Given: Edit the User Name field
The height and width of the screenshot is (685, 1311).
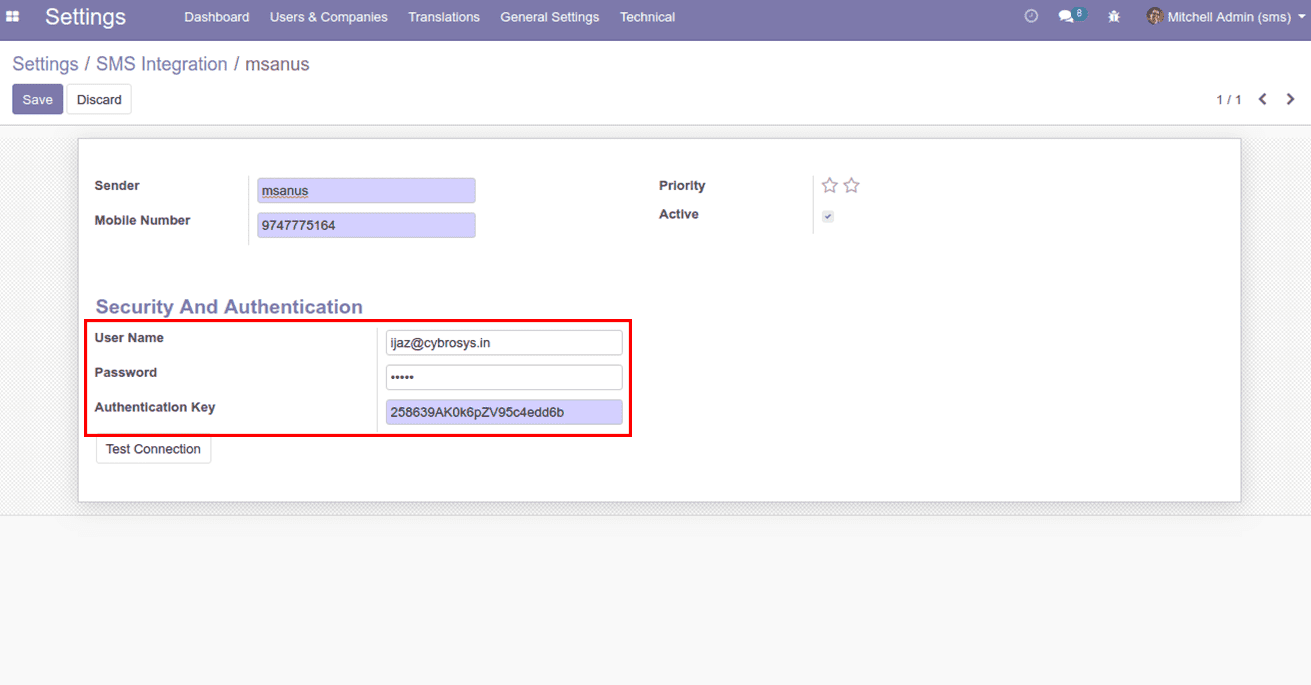Looking at the screenshot, I should [x=504, y=343].
